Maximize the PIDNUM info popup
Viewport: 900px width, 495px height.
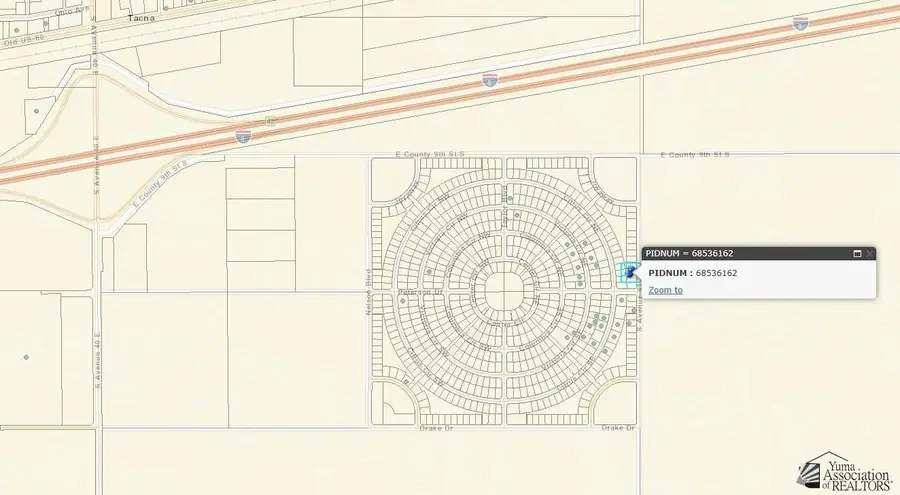(857, 254)
